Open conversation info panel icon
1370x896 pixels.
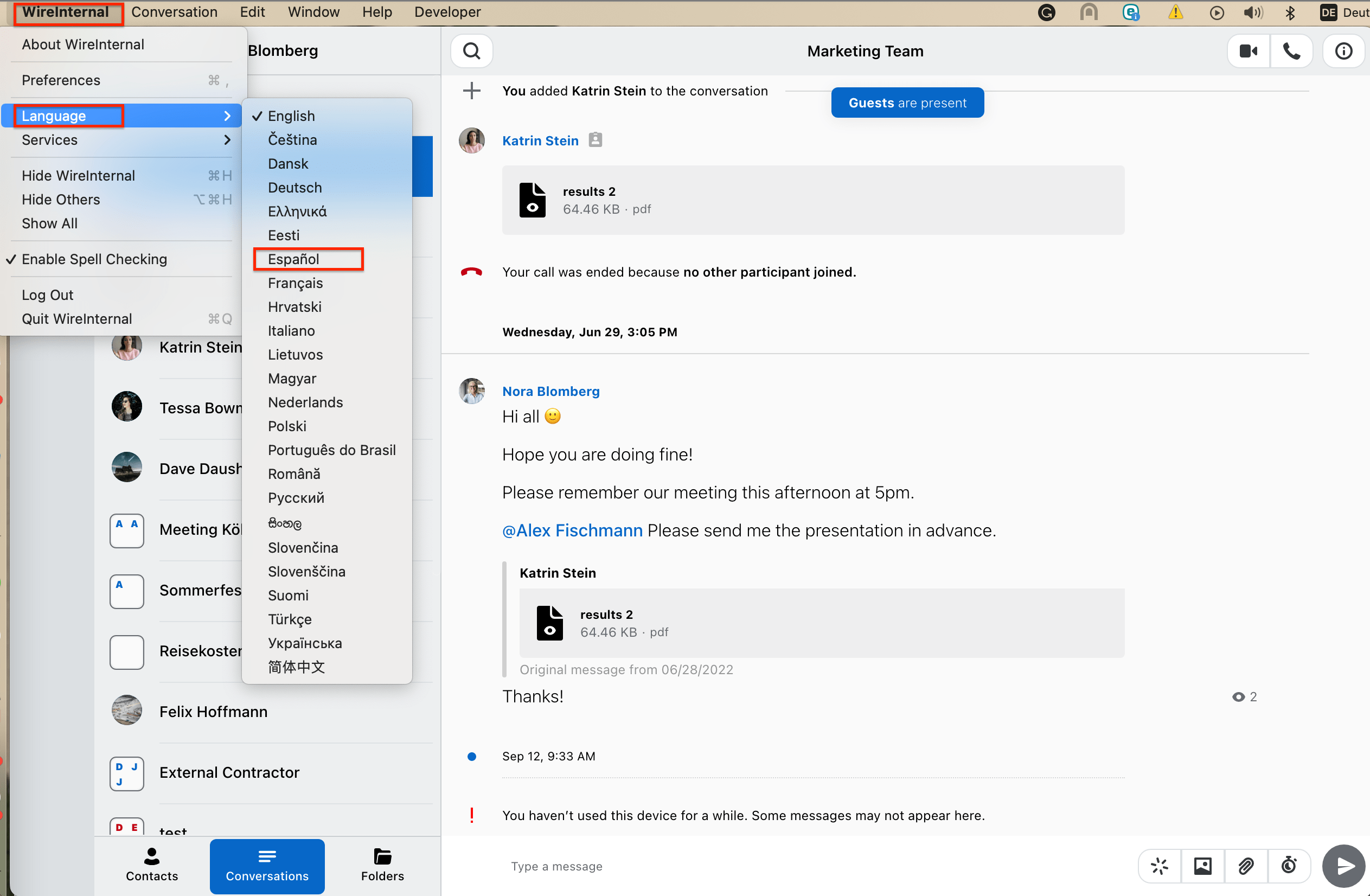(x=1343, y=51)
